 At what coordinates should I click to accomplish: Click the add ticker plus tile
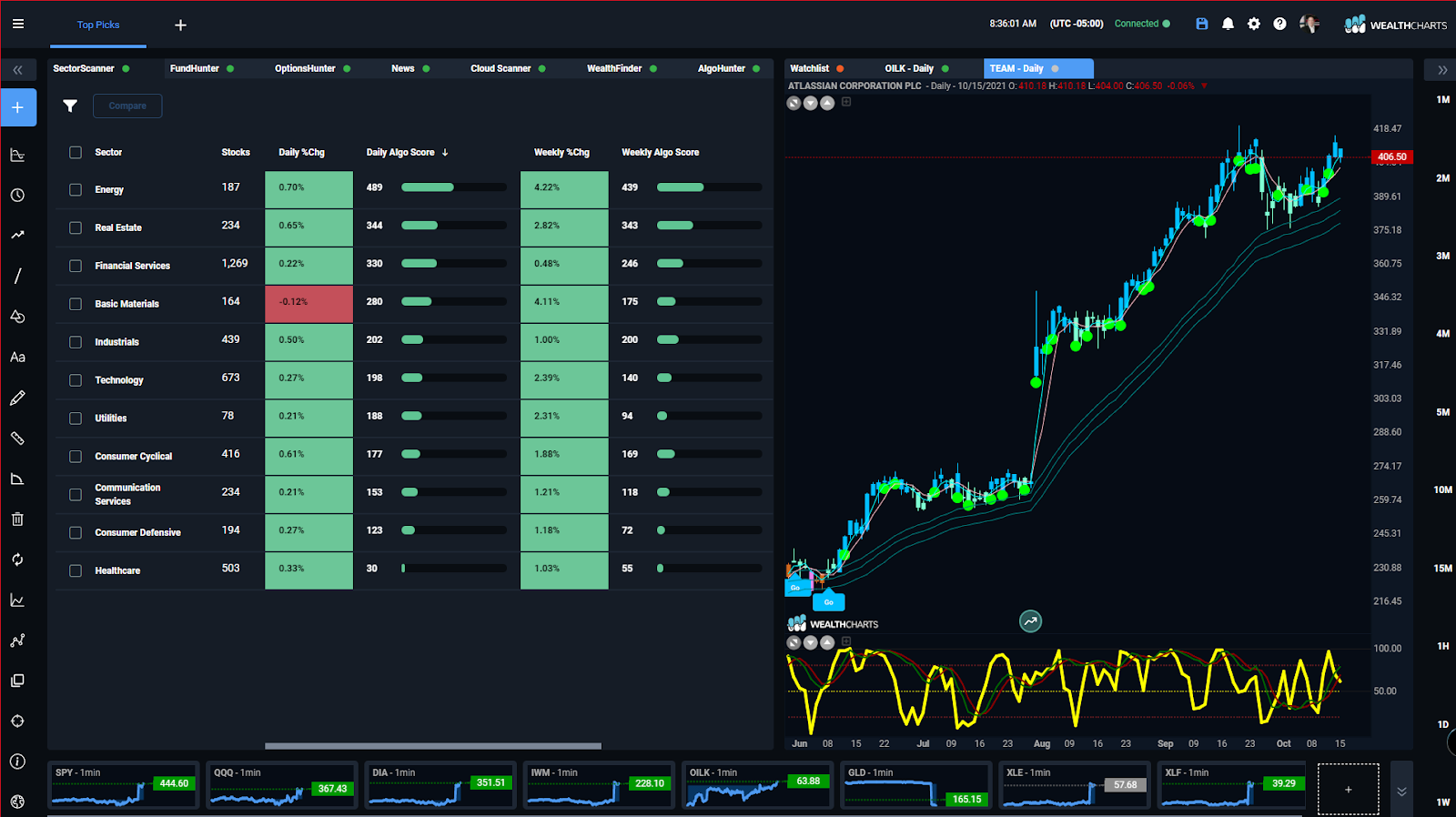1348,789
